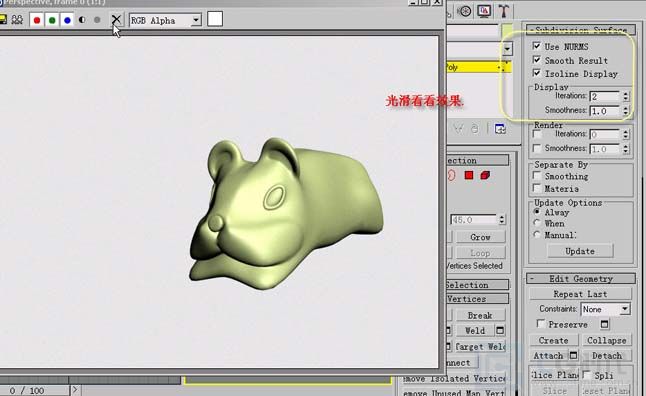Viewport: 646px width, 396px height.
Task: Click the Connect button
Action: (462, 363)
